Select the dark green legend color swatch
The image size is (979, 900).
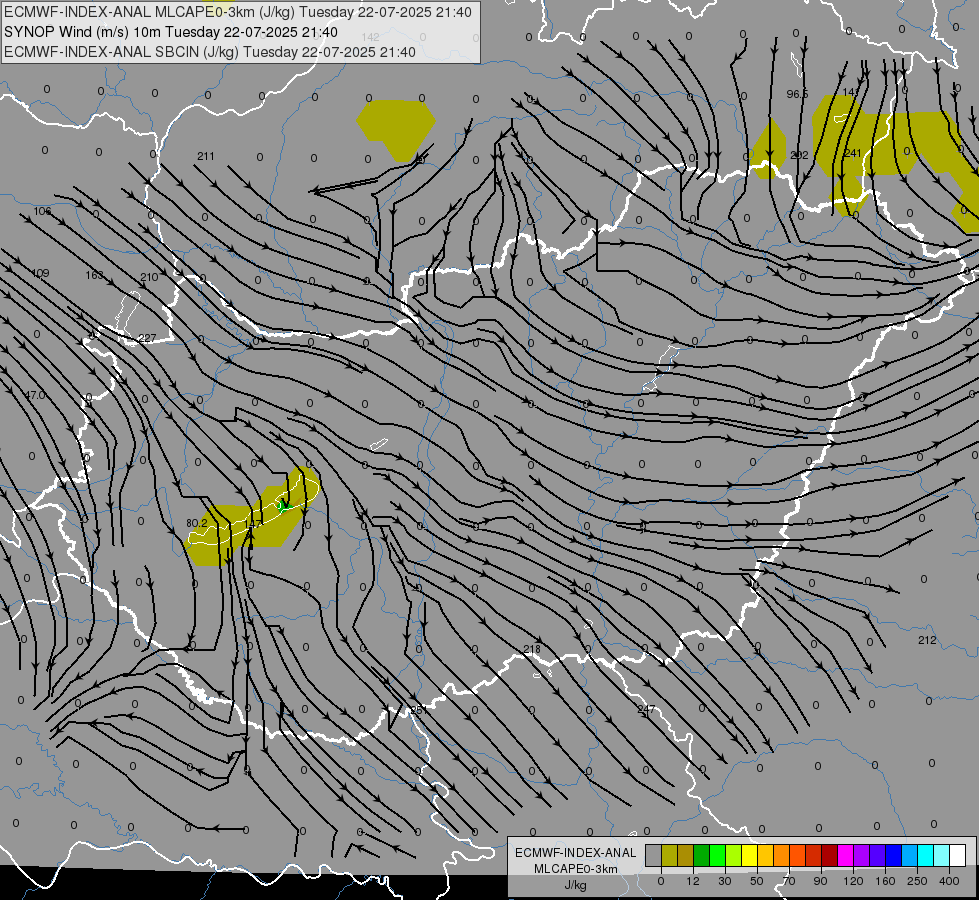pos(702,855)
